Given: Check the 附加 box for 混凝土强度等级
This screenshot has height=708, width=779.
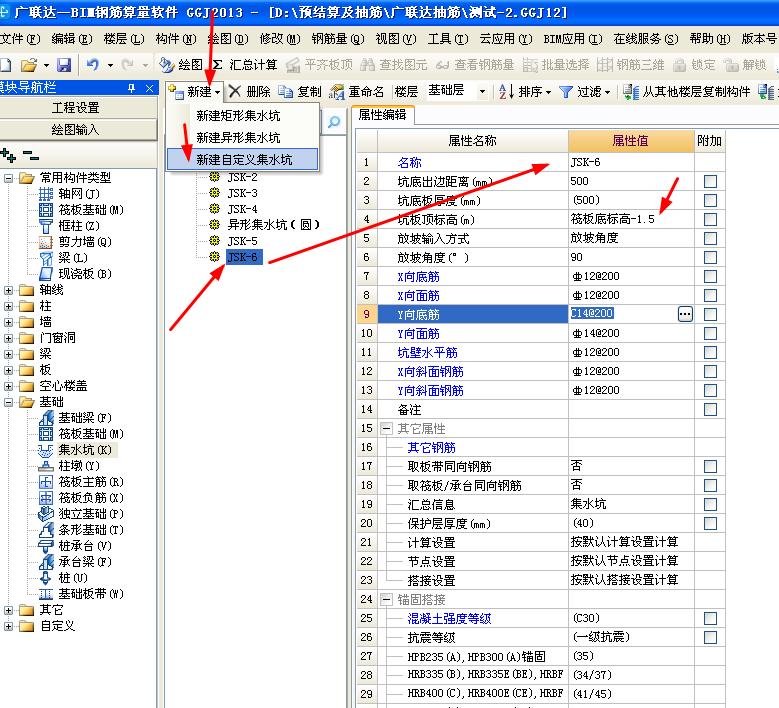Looking at the screenshot, I should 710,619.
